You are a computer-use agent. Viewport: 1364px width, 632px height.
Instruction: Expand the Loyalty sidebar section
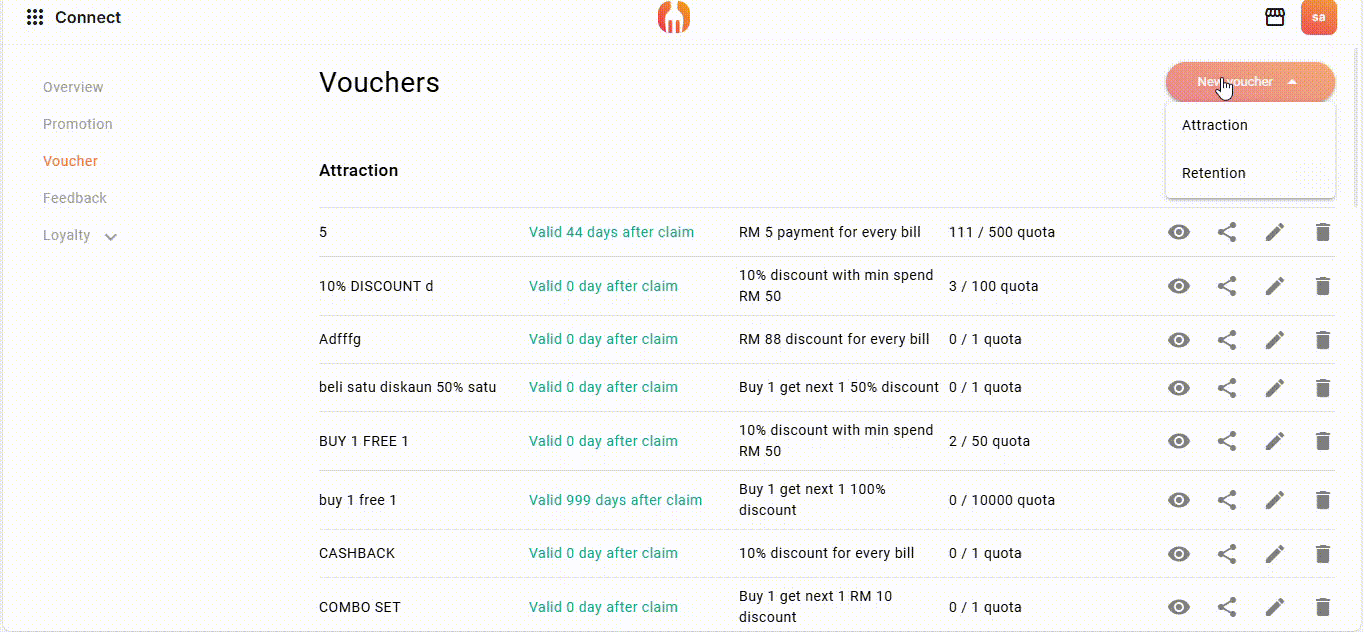(x=80, y=236)
